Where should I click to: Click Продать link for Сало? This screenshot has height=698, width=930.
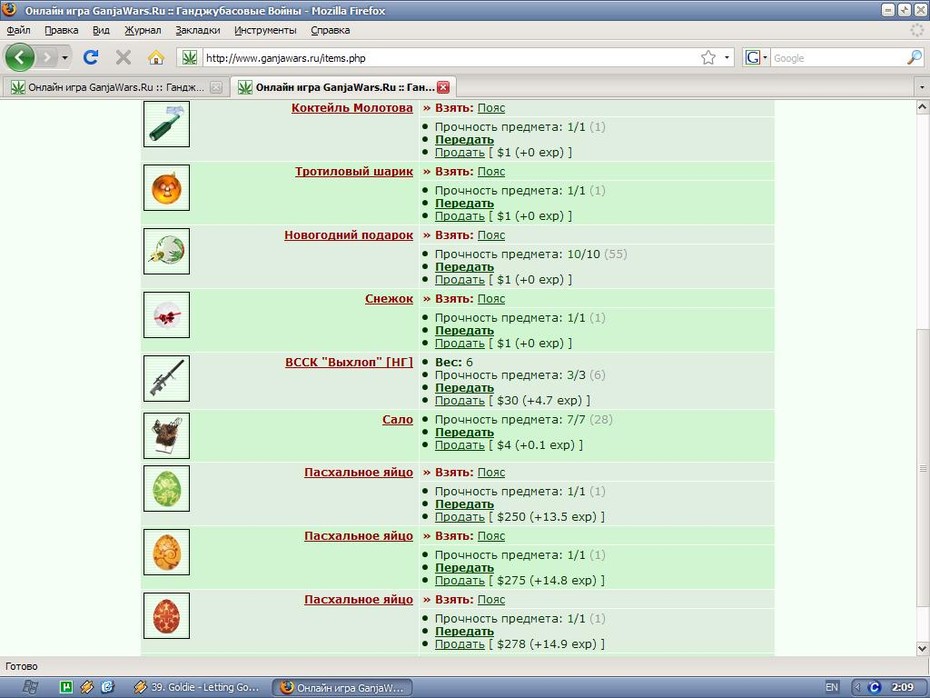click(460, 445)
